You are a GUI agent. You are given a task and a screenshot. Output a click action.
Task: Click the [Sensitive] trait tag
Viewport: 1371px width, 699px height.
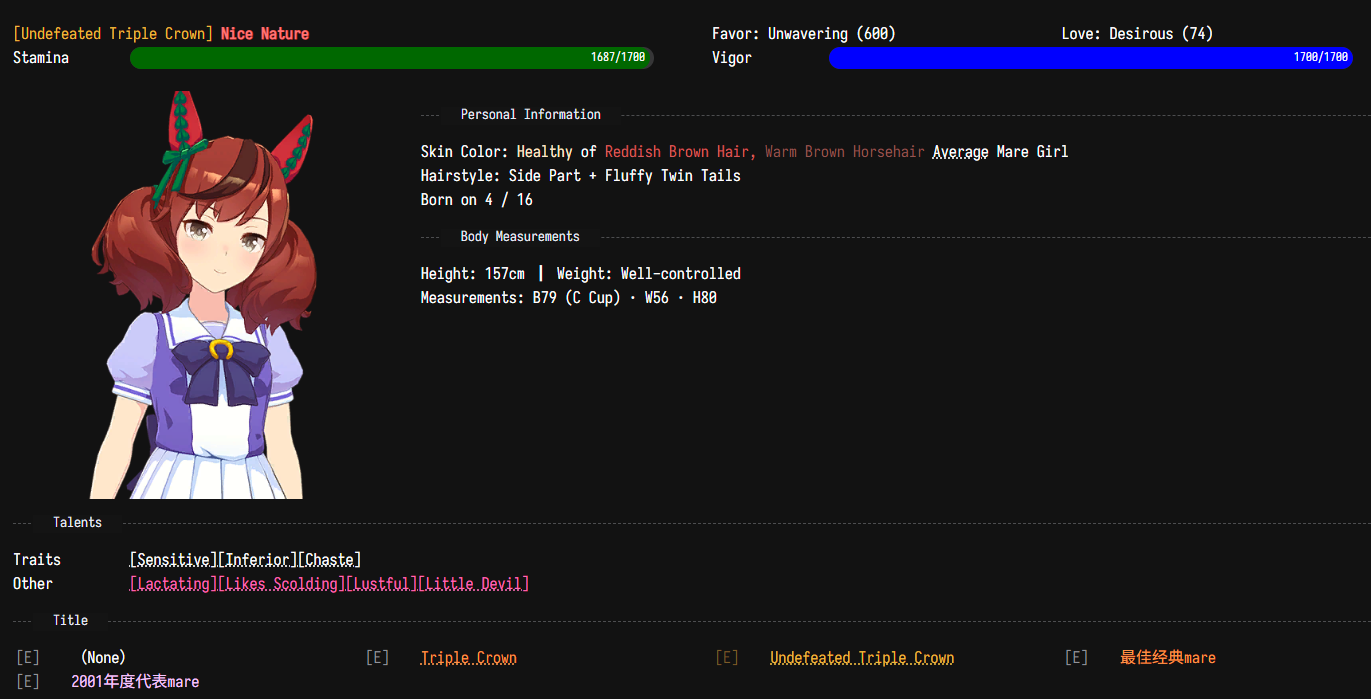click(x=173, y=560)
